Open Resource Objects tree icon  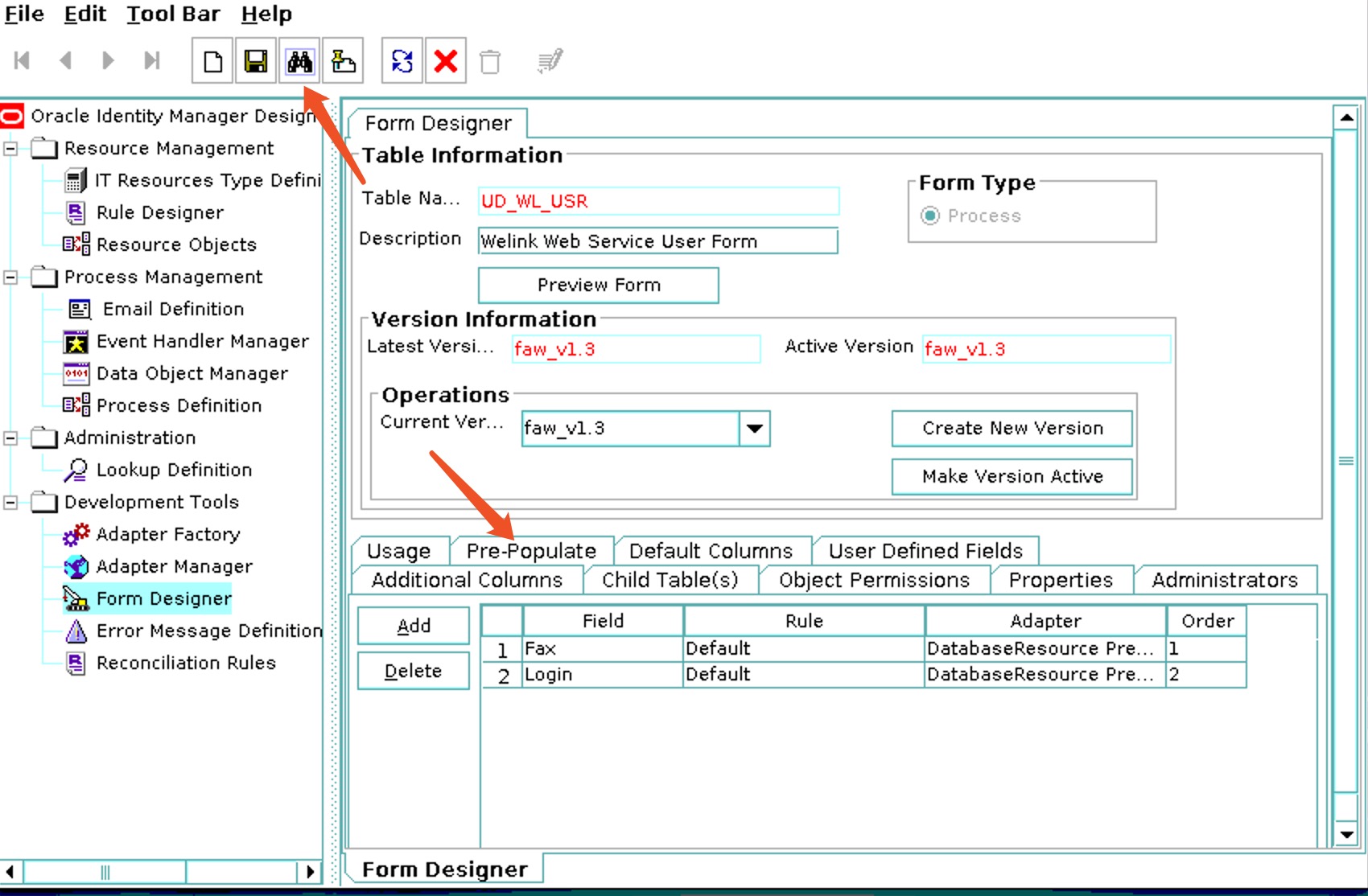76,244
